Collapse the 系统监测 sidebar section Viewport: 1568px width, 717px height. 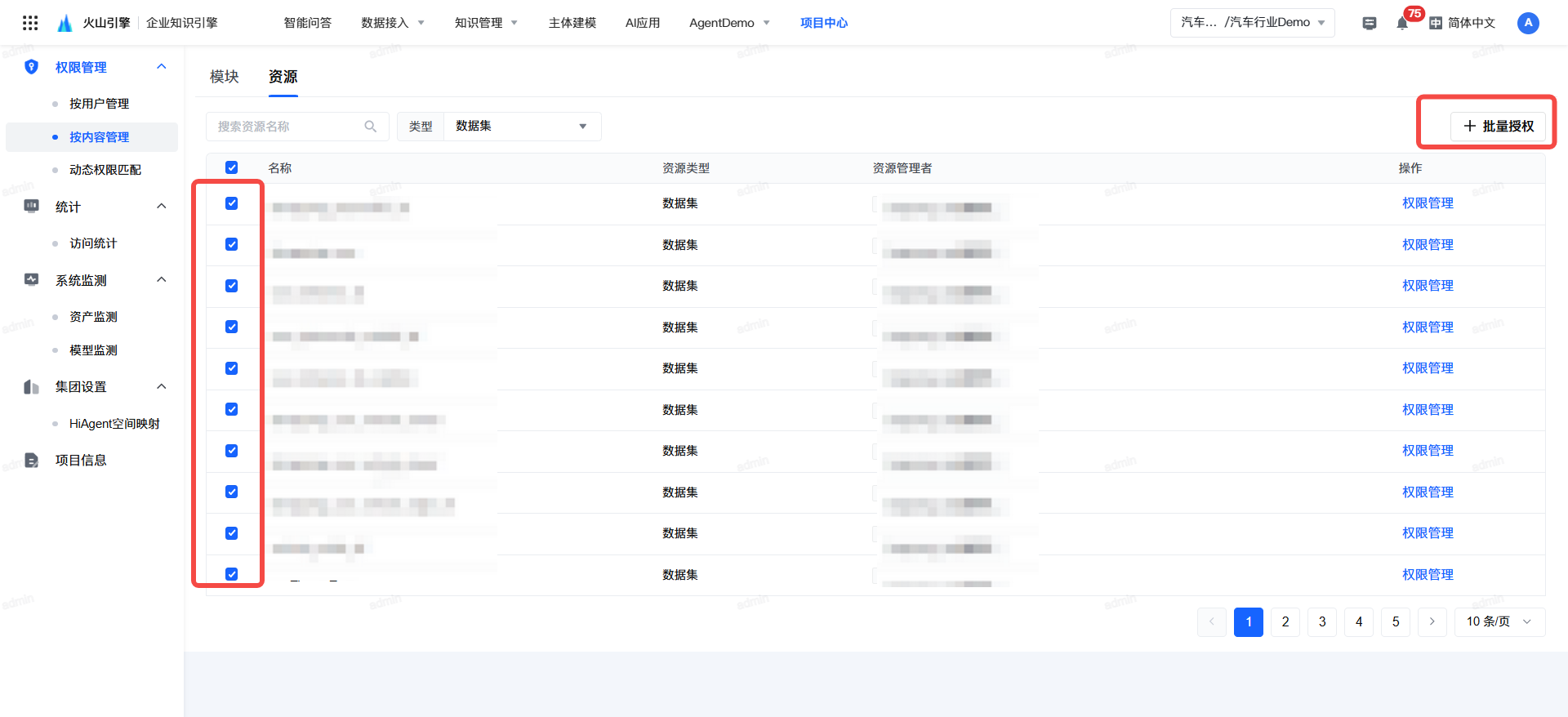pyautogui.click(x=162, y=280)
